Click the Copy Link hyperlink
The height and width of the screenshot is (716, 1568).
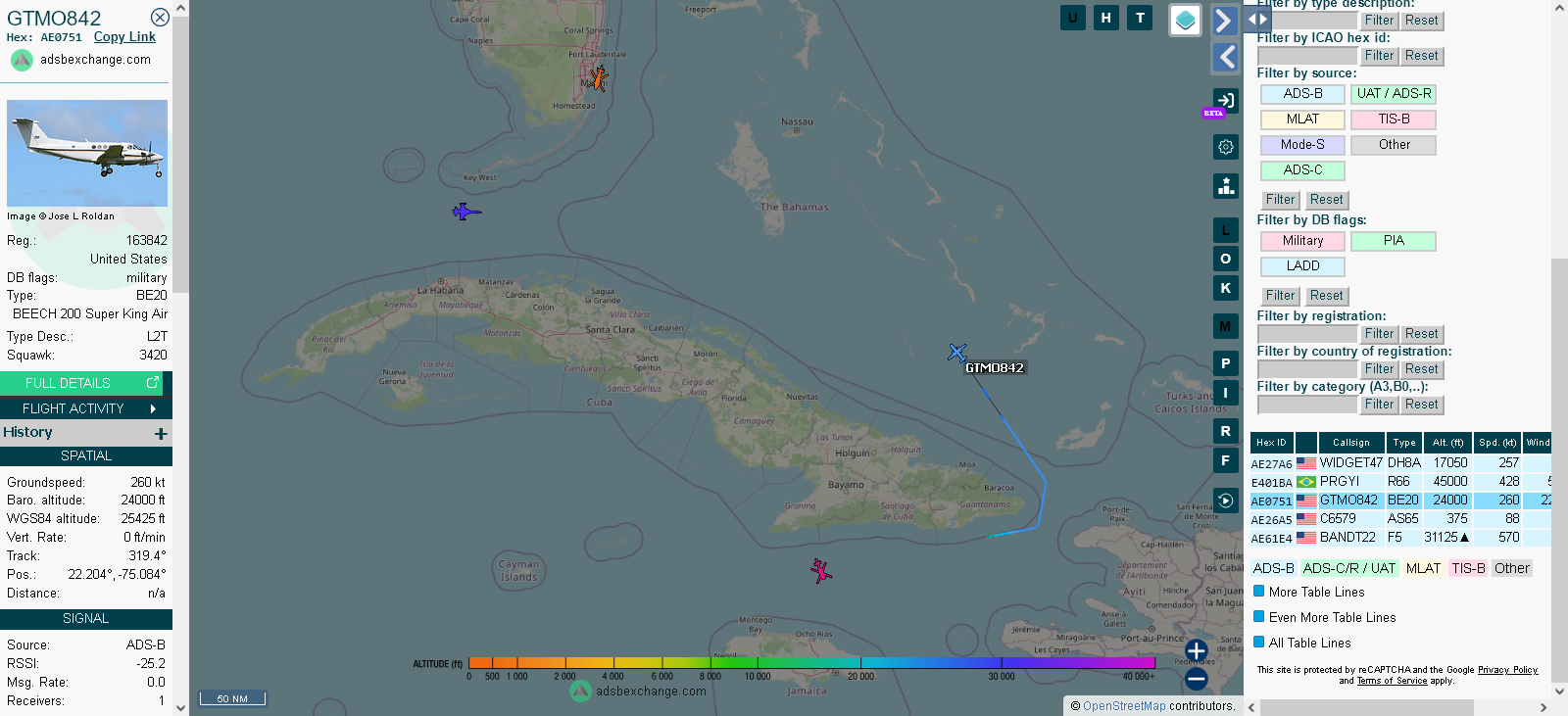point(124,37)
